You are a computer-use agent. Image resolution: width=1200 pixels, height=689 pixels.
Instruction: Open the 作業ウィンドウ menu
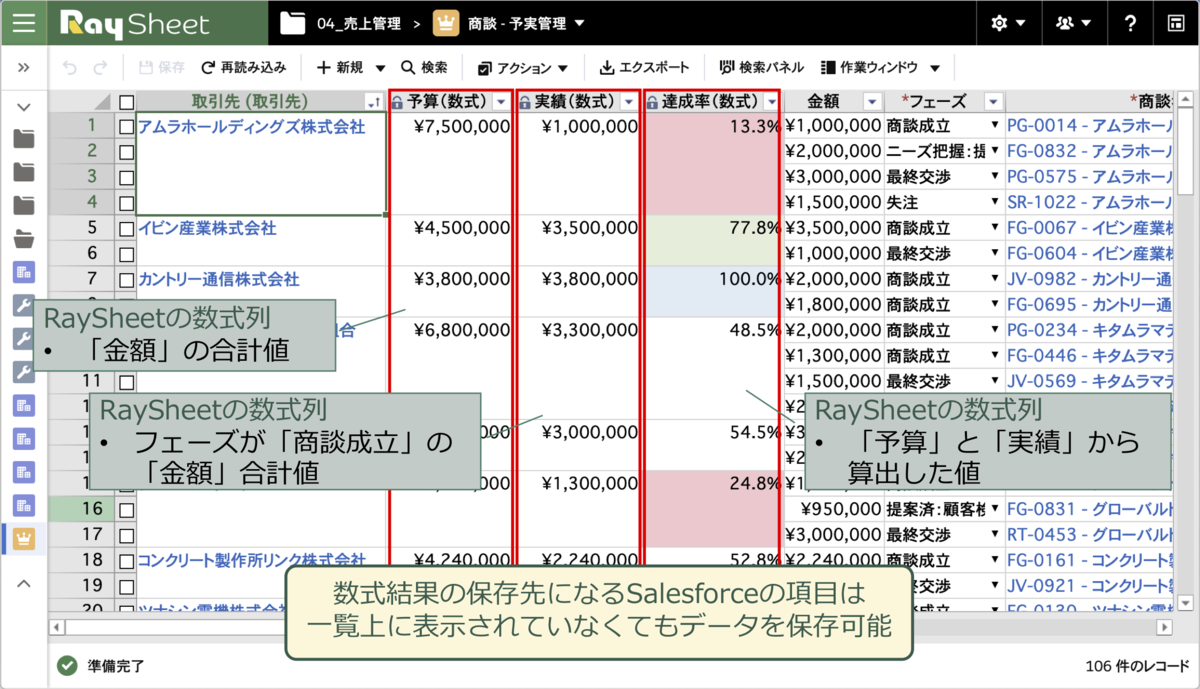(x=880, y=68)
